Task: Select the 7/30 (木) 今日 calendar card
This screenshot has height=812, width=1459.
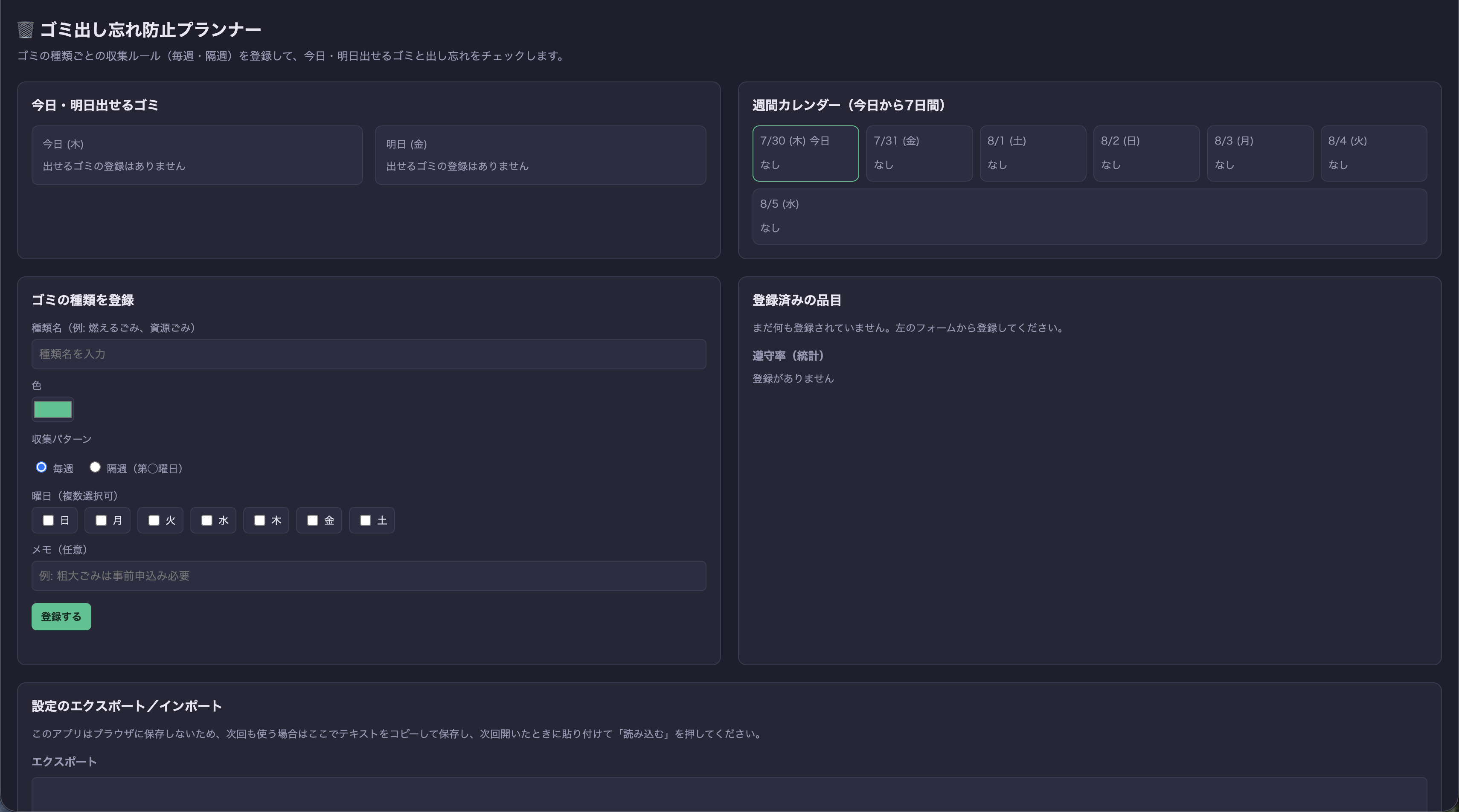Action: (805, 153)
